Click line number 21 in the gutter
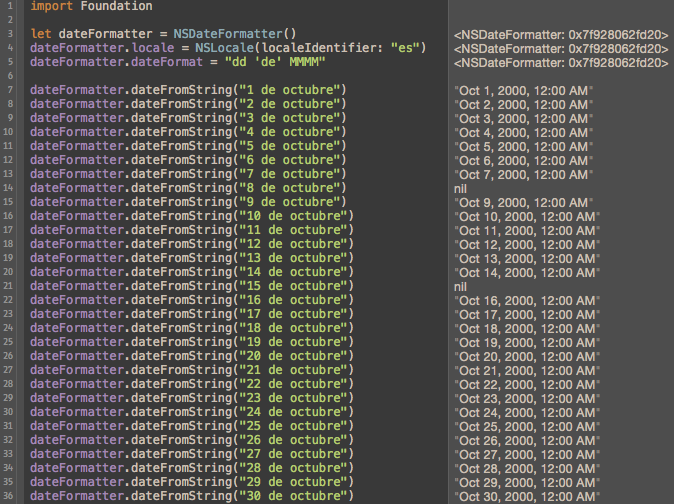674x504 pixels. coord(8,286)
